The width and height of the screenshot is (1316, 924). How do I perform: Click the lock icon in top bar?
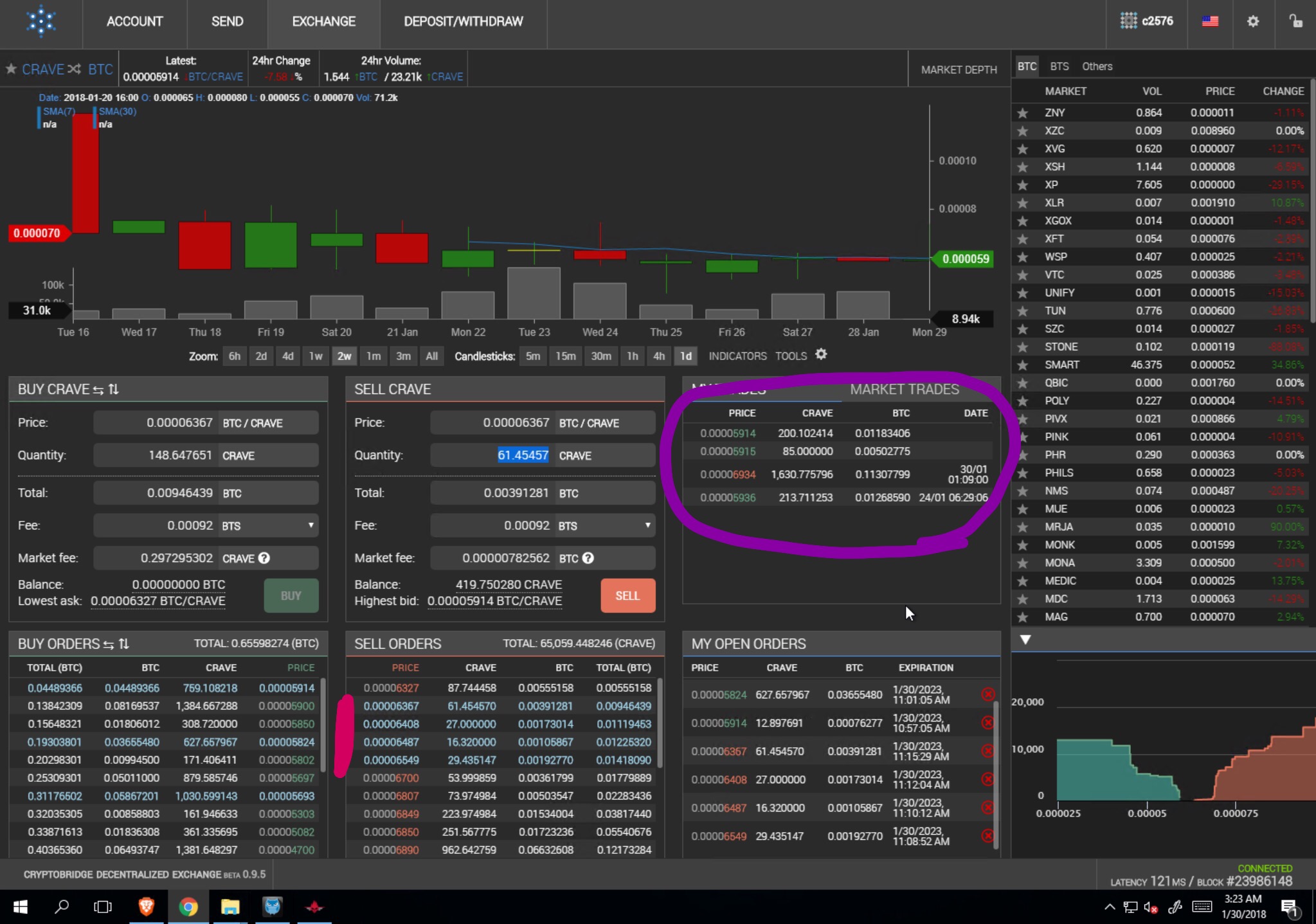[x=1295, y=21]
